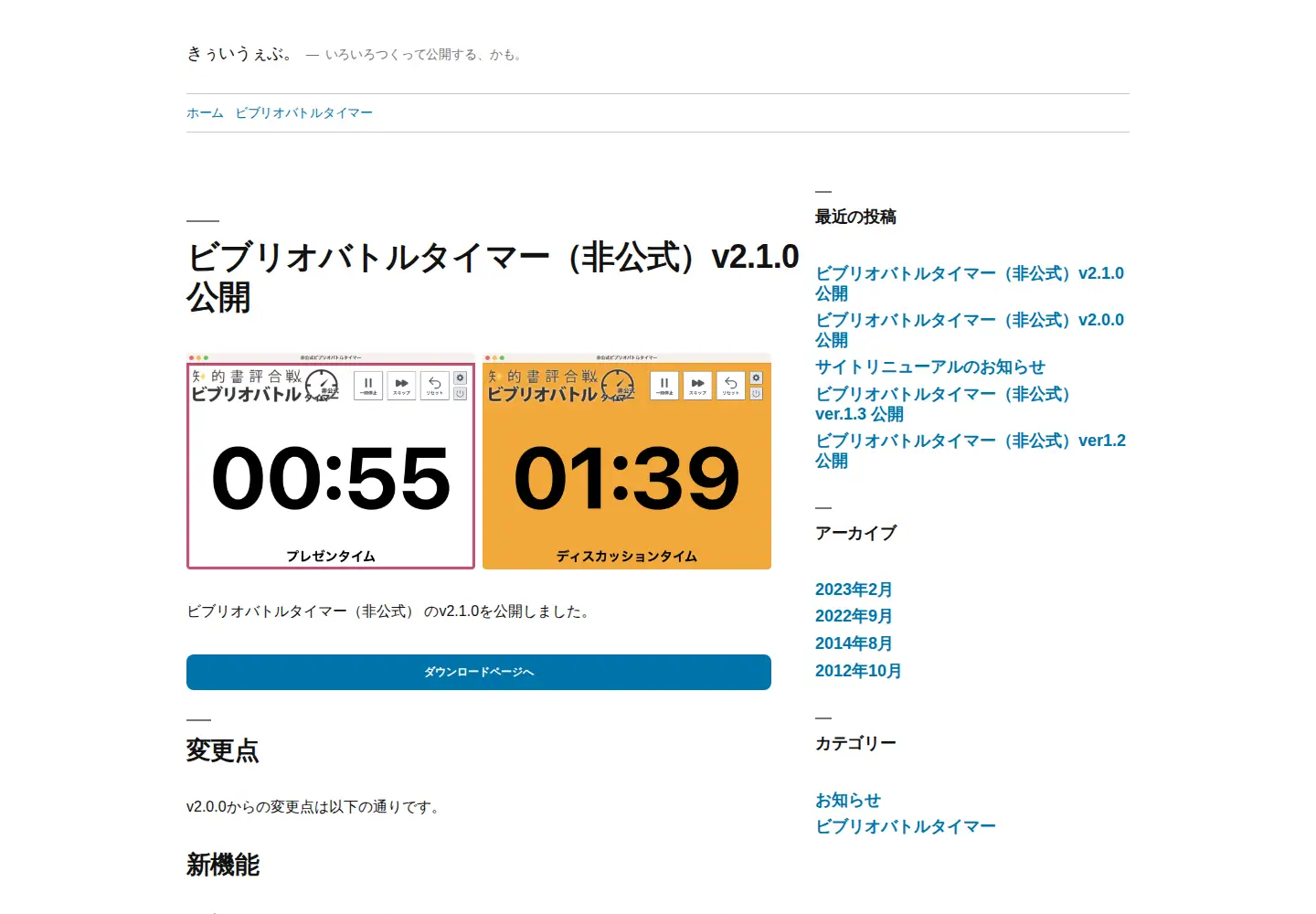Viewport: 1316px width, 914px height.
Task: Open ビブリオバトルタイマー in the top navigation menu
Action: click(x=304, y=113)
